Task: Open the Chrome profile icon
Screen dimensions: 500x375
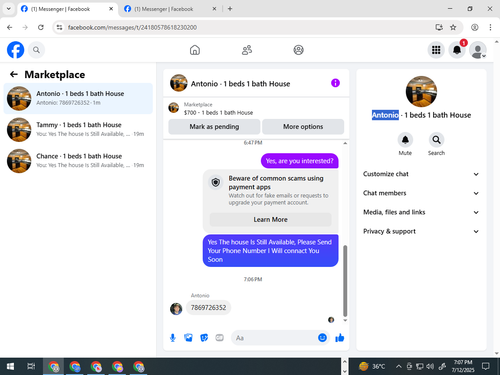Action: point(475,27)
